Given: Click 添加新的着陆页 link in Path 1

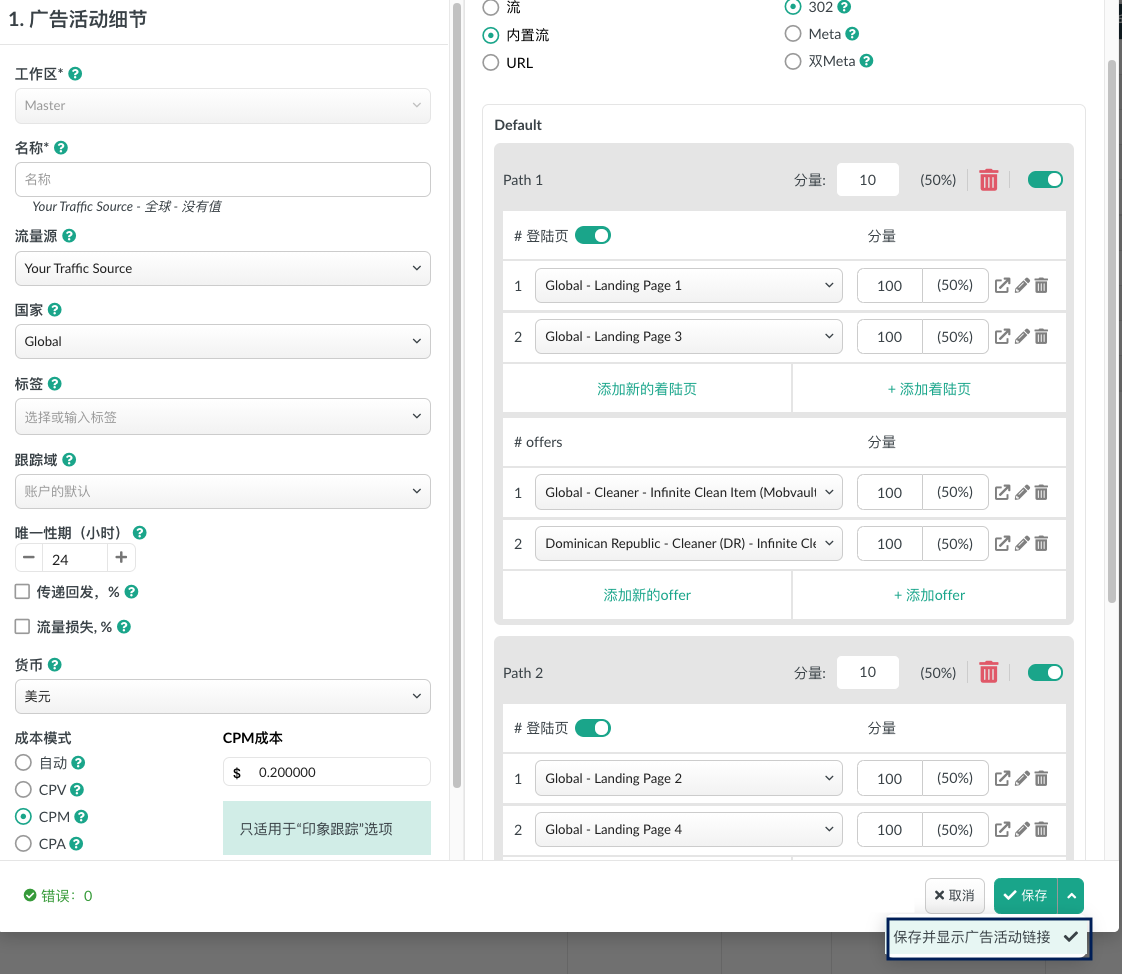Looking at the screenshot, I should pyautogui.click(x=647, y=389).
